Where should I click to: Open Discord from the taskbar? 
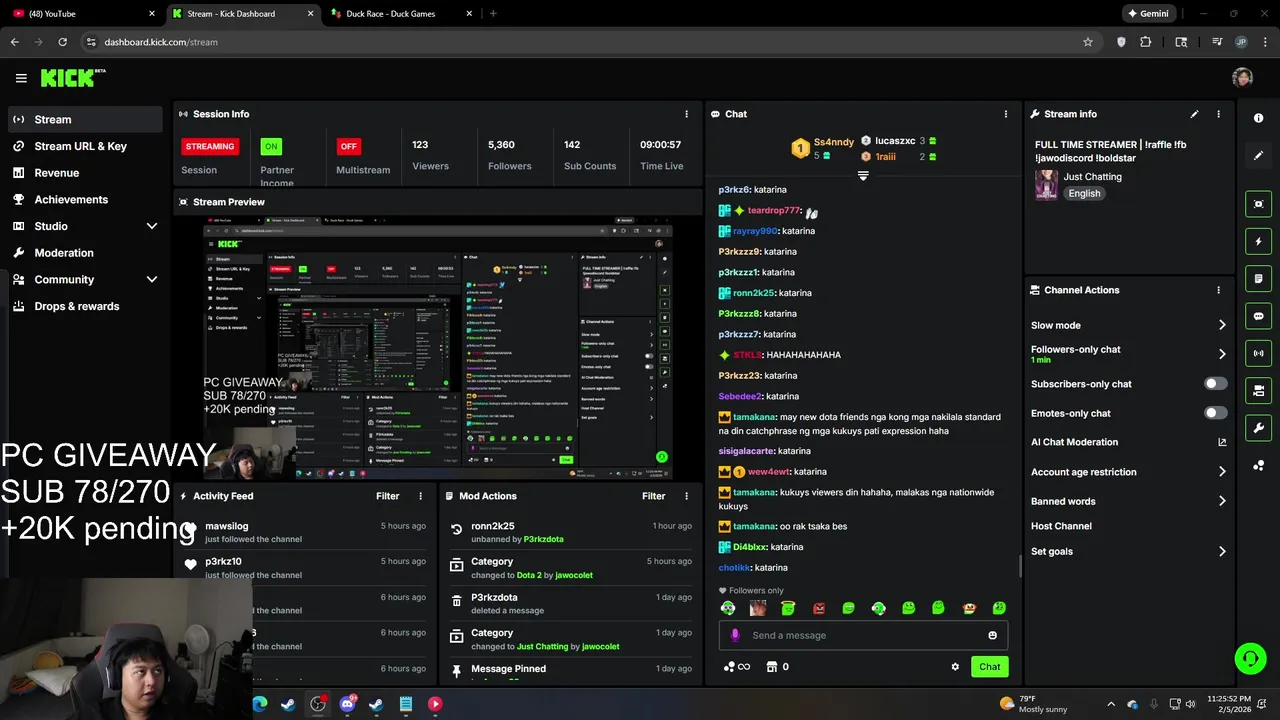pos(347,704)
